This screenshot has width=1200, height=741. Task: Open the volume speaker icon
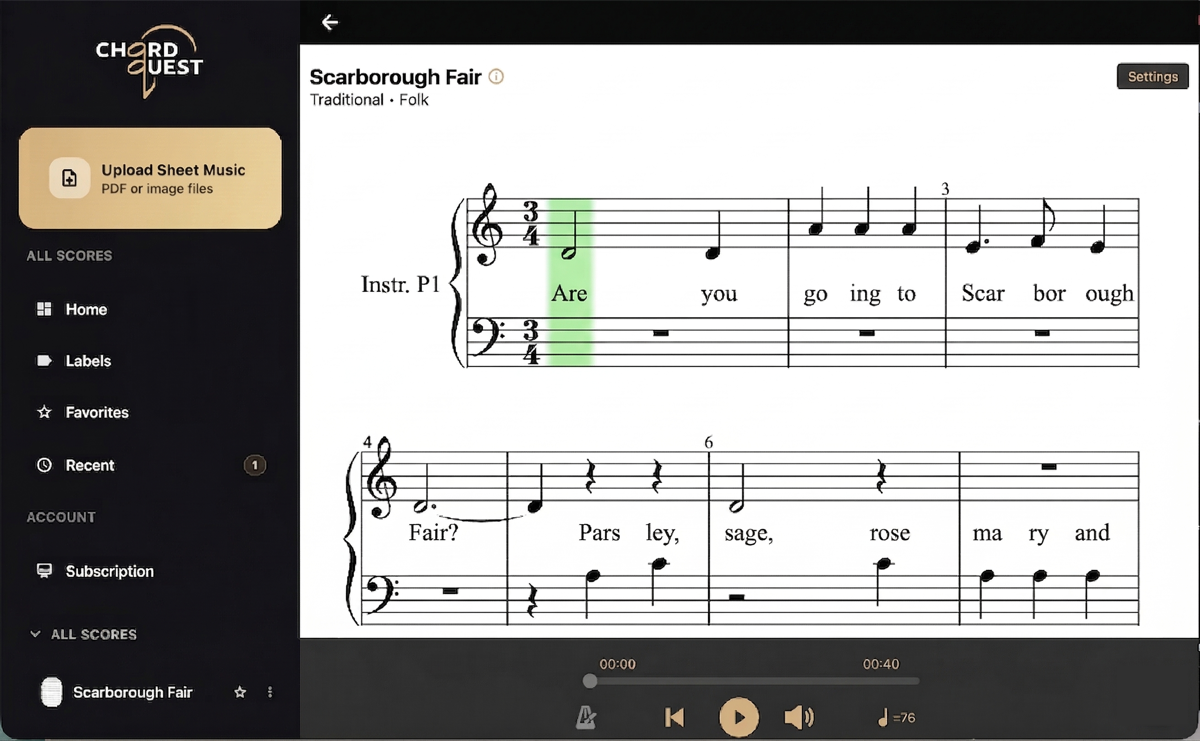click(x=800, y=717)
